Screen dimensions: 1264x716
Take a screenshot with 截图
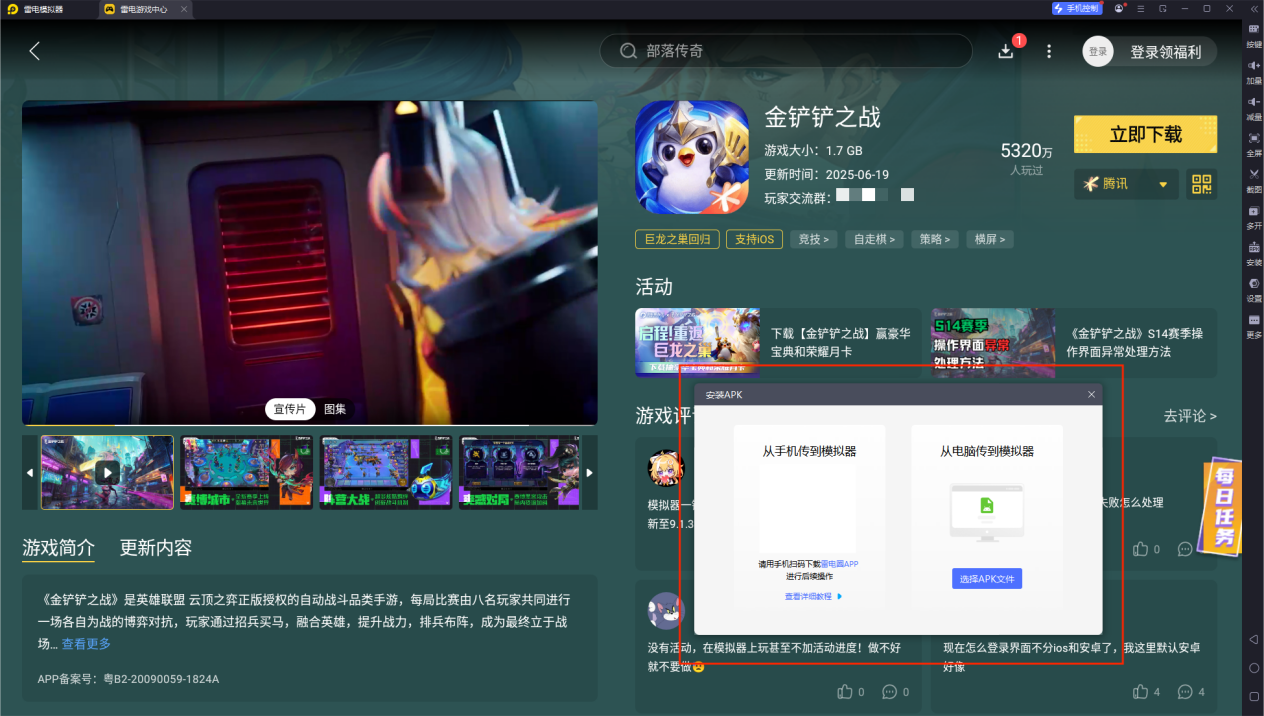point(1254,181)
